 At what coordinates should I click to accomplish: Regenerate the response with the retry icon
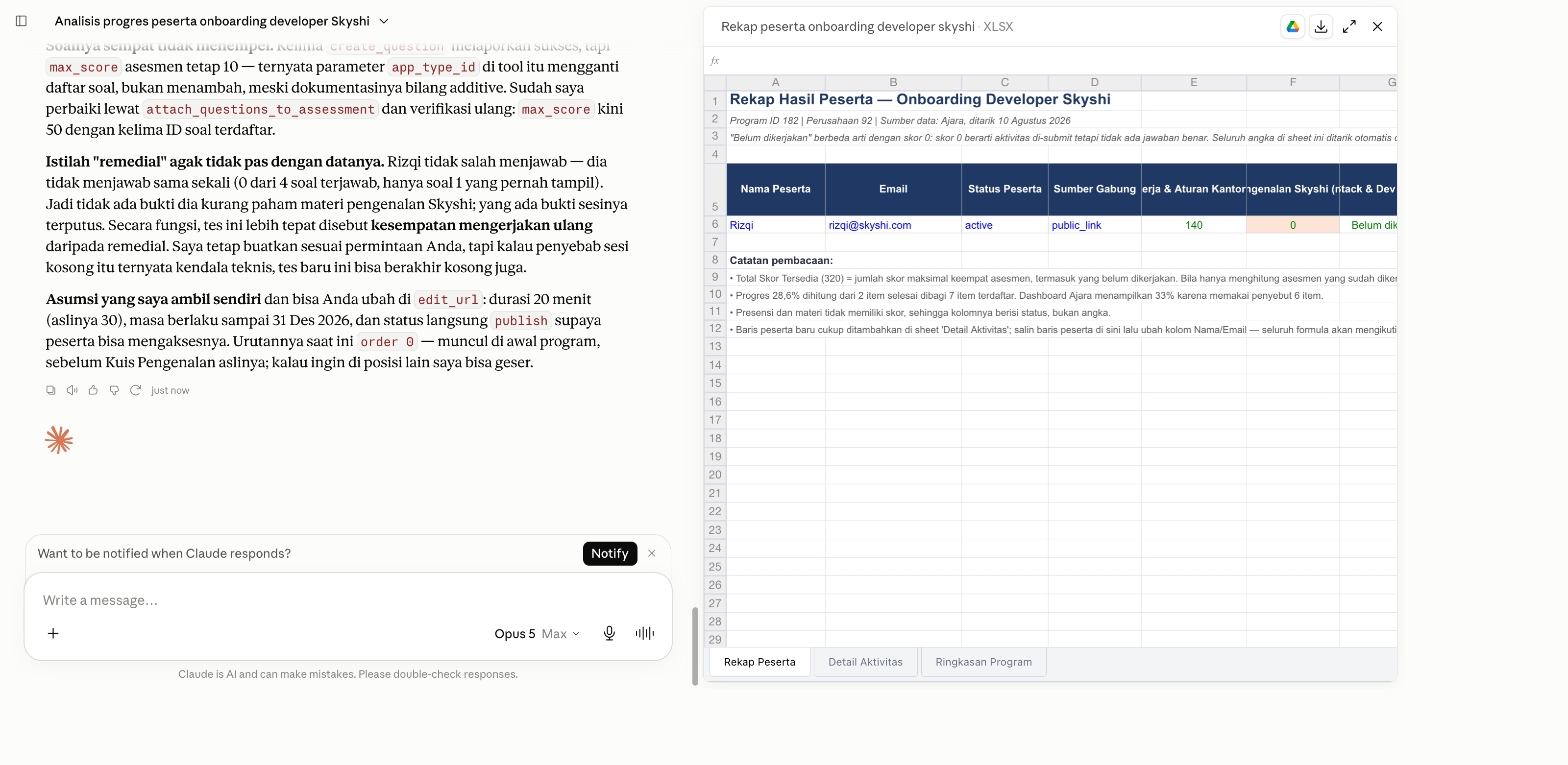(135, 390)
